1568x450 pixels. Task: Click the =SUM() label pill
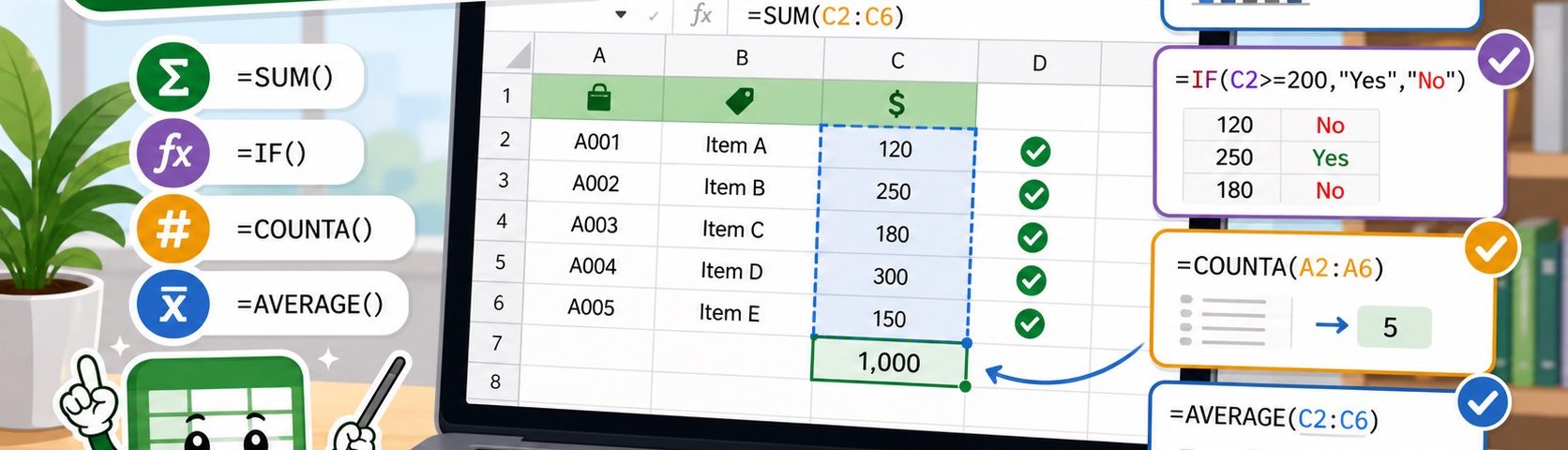click(x=286, y=77)
